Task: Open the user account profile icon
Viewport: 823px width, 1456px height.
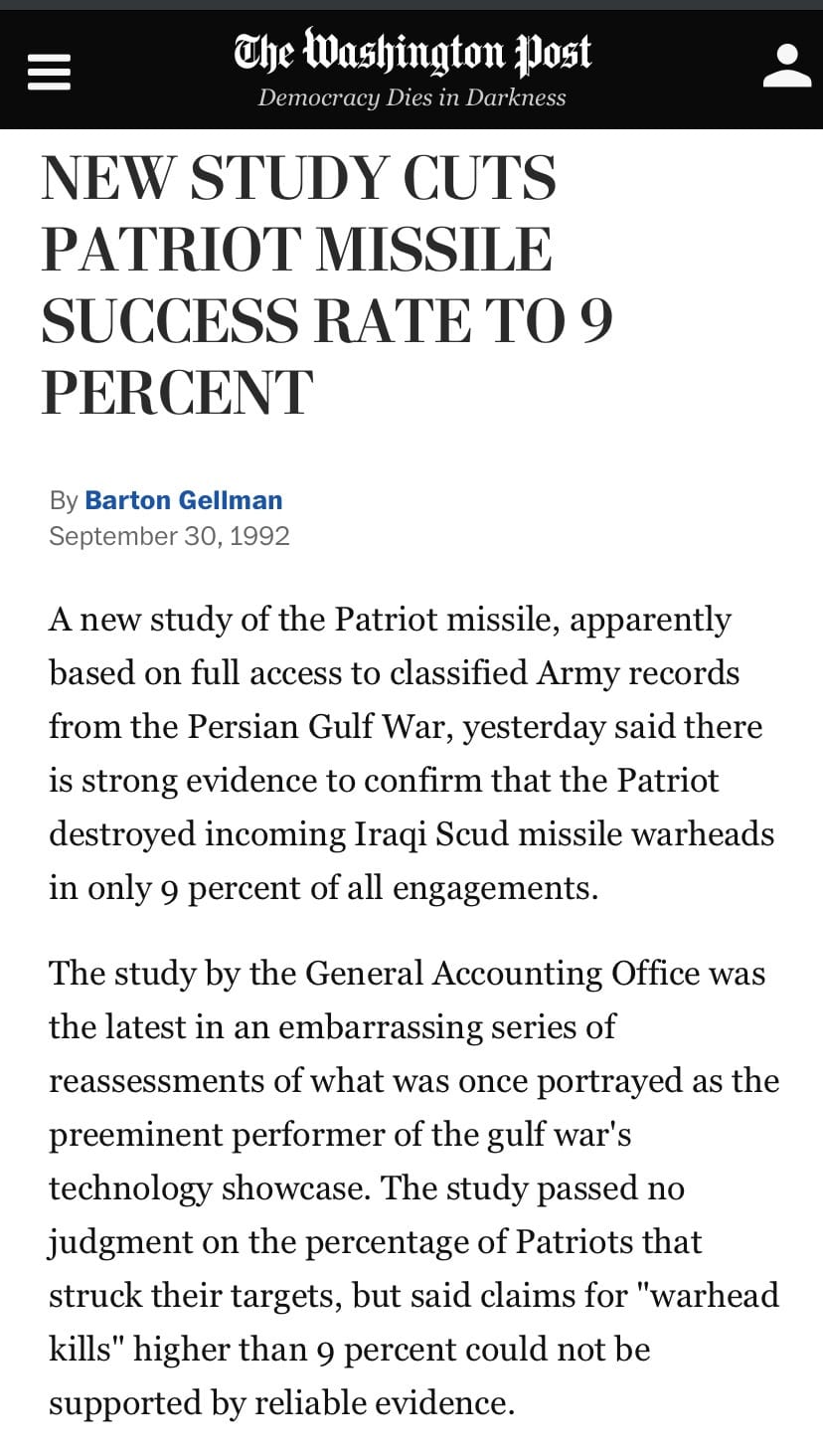Action: [x=787, y=67]
